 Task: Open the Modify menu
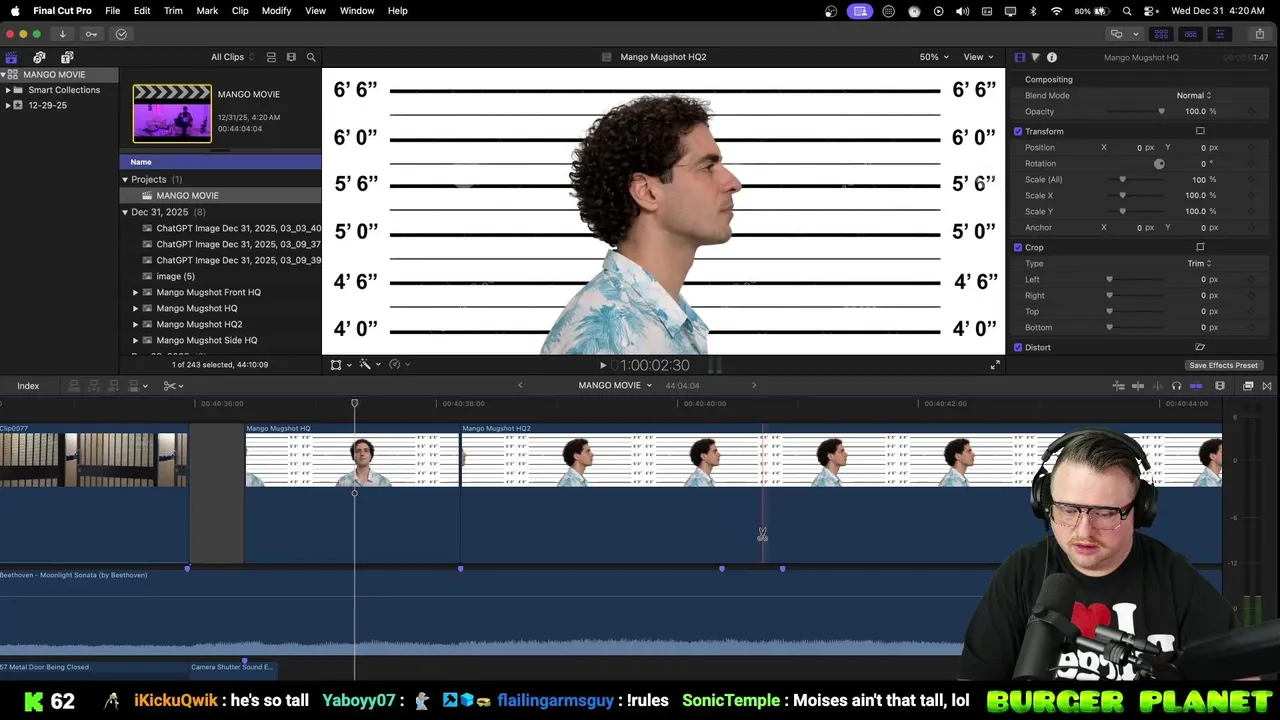pos(276,10)
